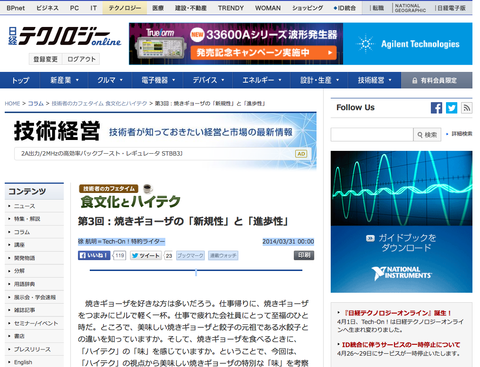Expand the 新産業 navigation dropdown
The width and height of the screenshot is (480, 367).
(x=64, y=80)
